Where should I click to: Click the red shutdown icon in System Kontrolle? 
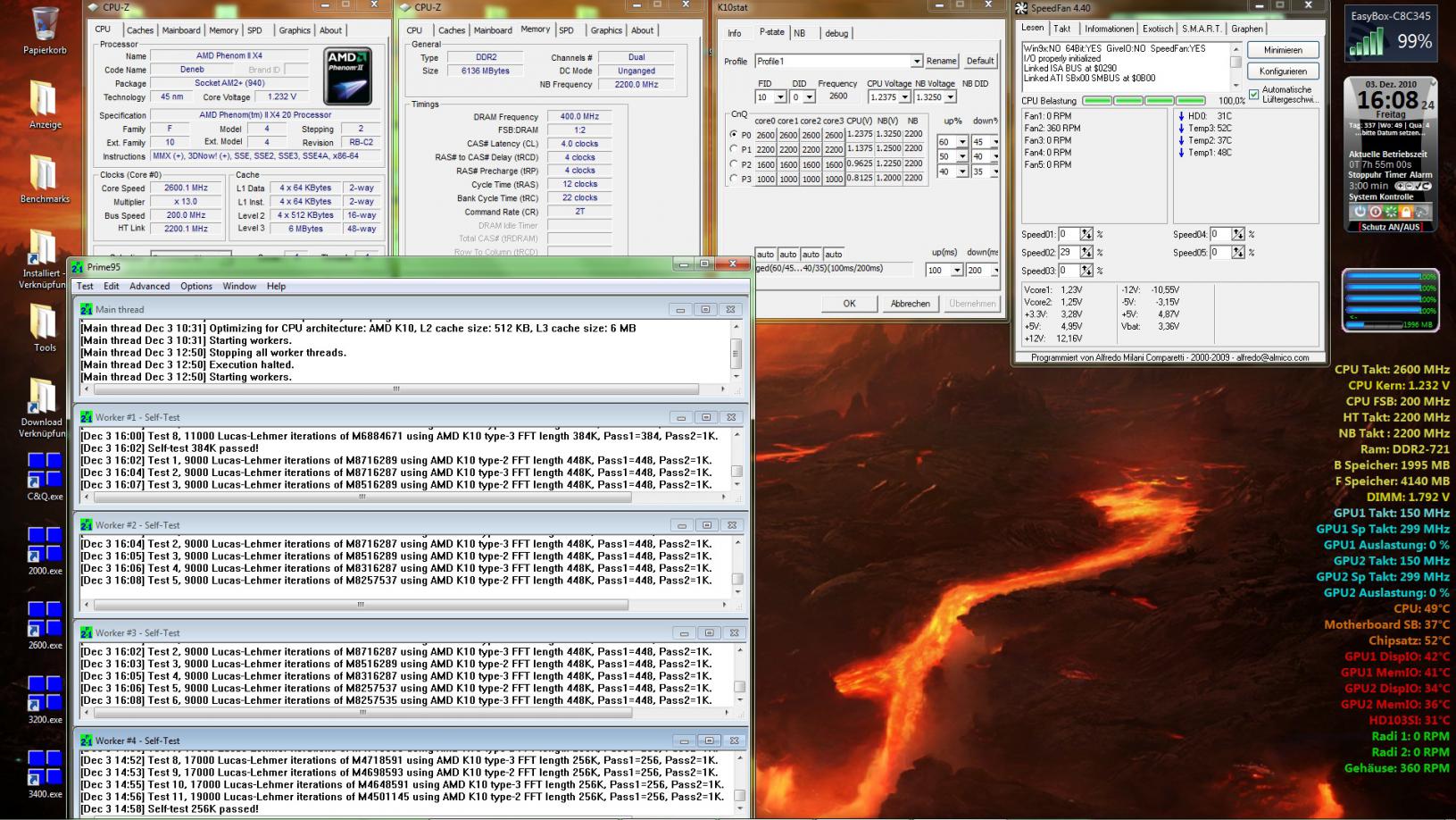click(x=1376, y=212)
